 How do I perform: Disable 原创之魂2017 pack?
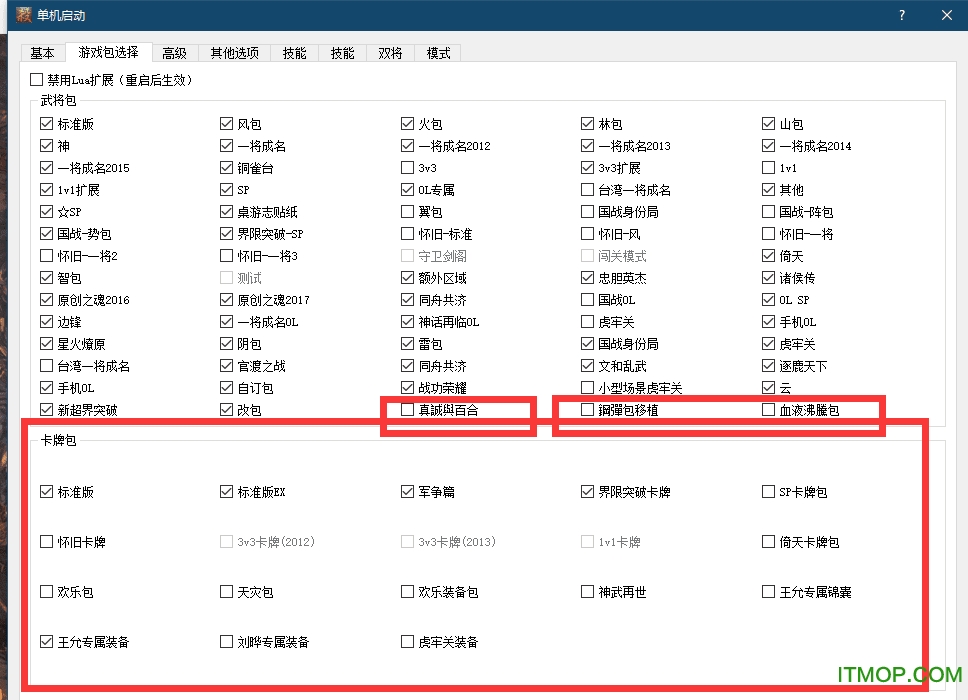227,300
